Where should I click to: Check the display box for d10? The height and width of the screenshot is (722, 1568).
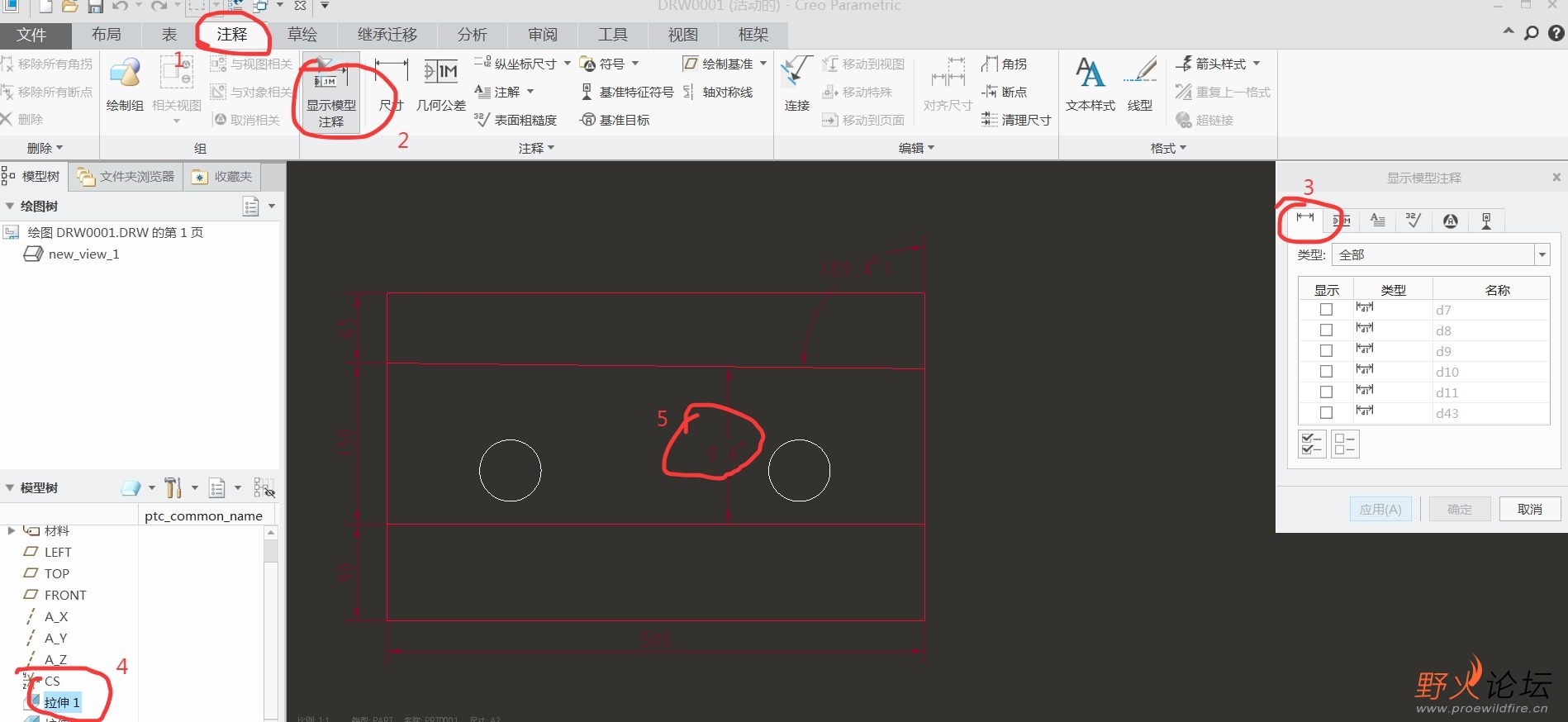[x=1326, y=372]
